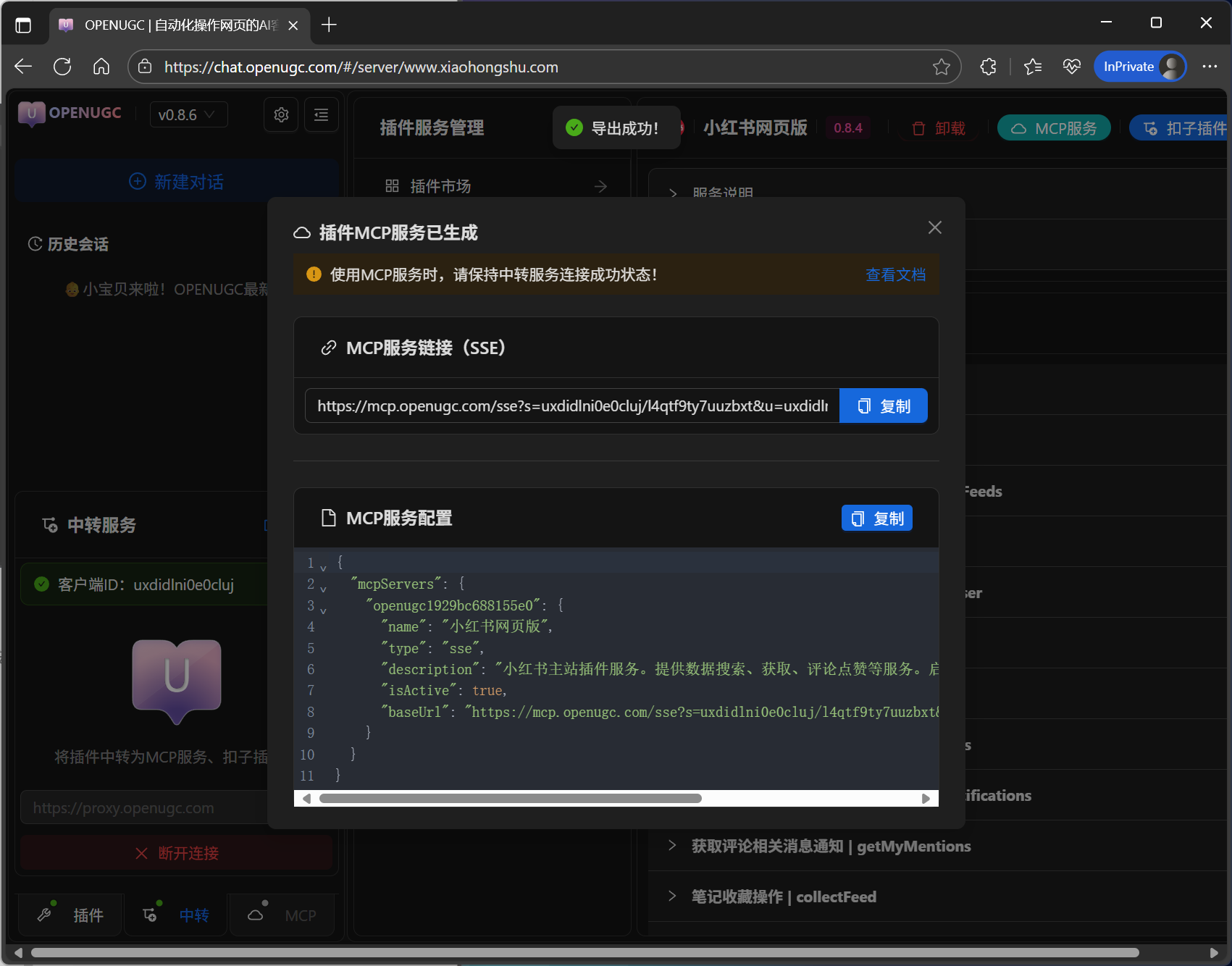Close the OPENUGC browser tab
The height and width of the screenshot is (966, 1232).
(293, 25)
